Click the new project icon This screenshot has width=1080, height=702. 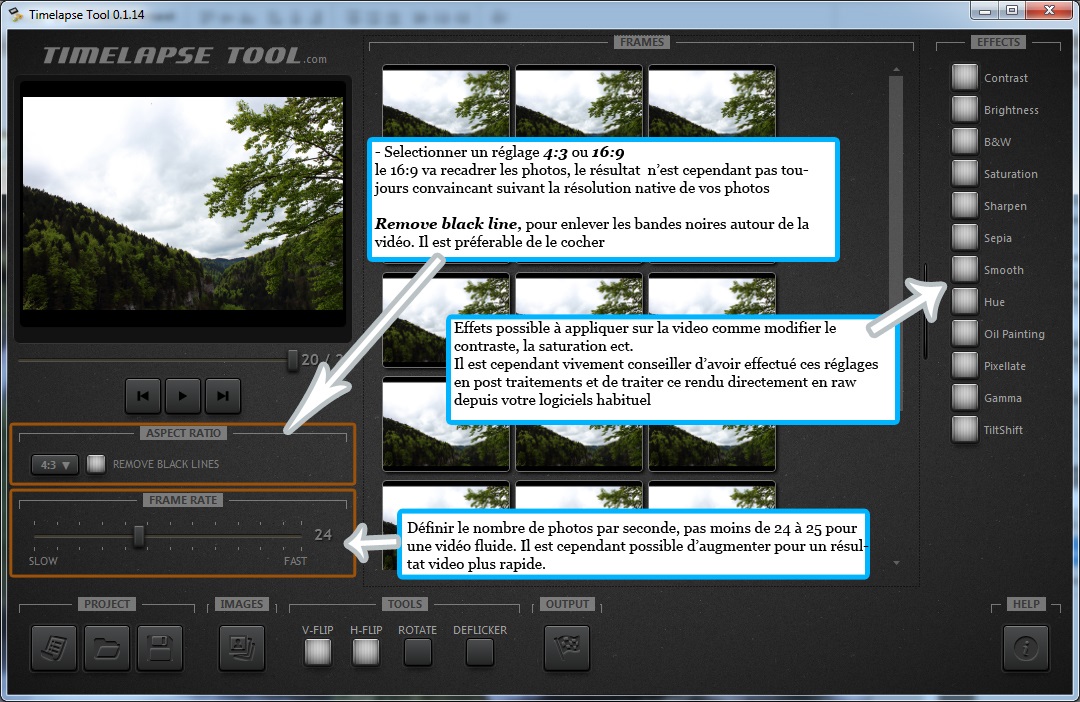pos(54,648)
